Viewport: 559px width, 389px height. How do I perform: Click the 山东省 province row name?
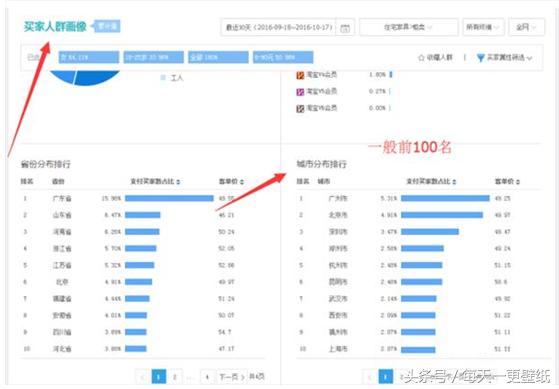(62, 215)
